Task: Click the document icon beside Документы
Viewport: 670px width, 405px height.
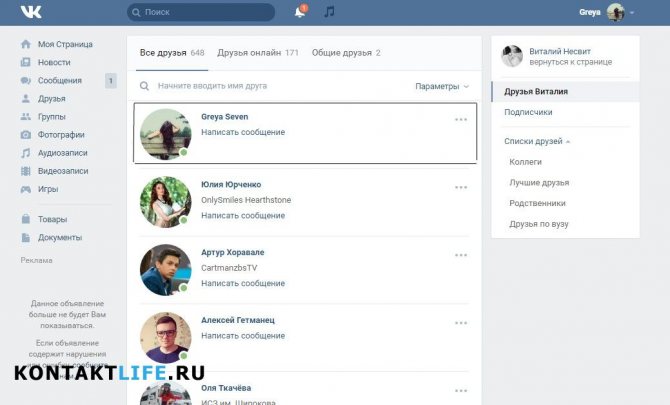Action: point(26,237)
